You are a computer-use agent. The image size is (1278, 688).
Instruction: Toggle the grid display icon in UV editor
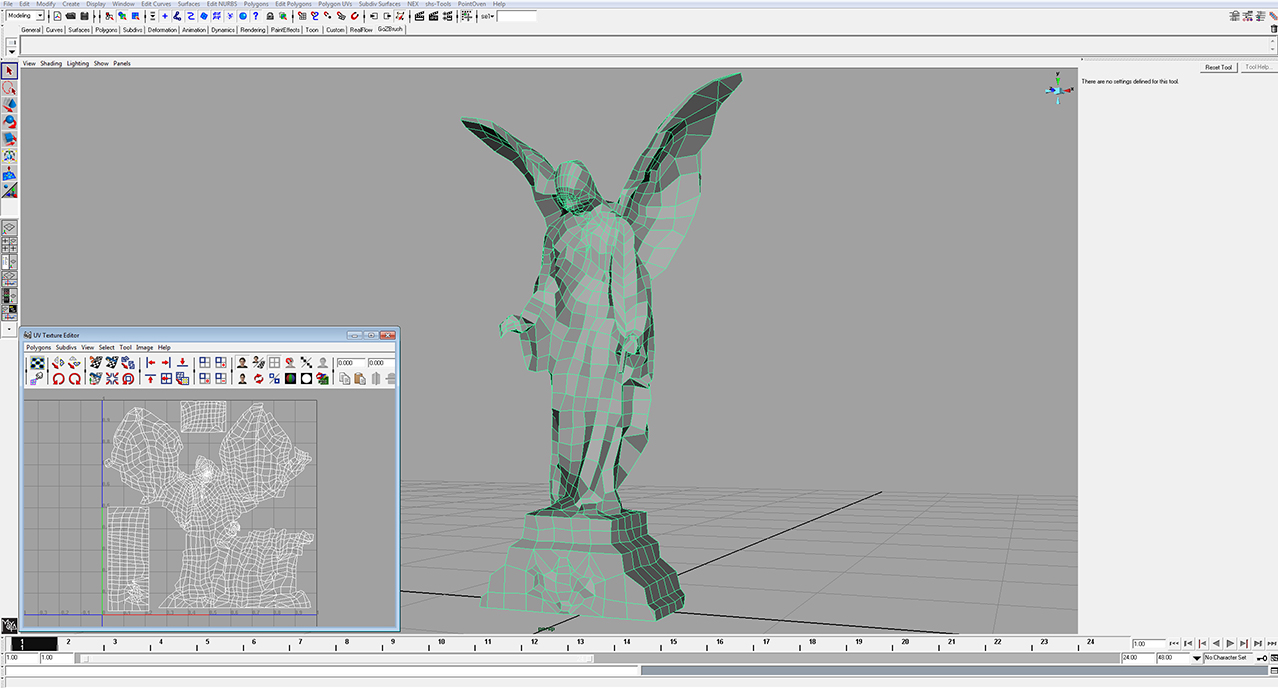[x=274, y=362]
